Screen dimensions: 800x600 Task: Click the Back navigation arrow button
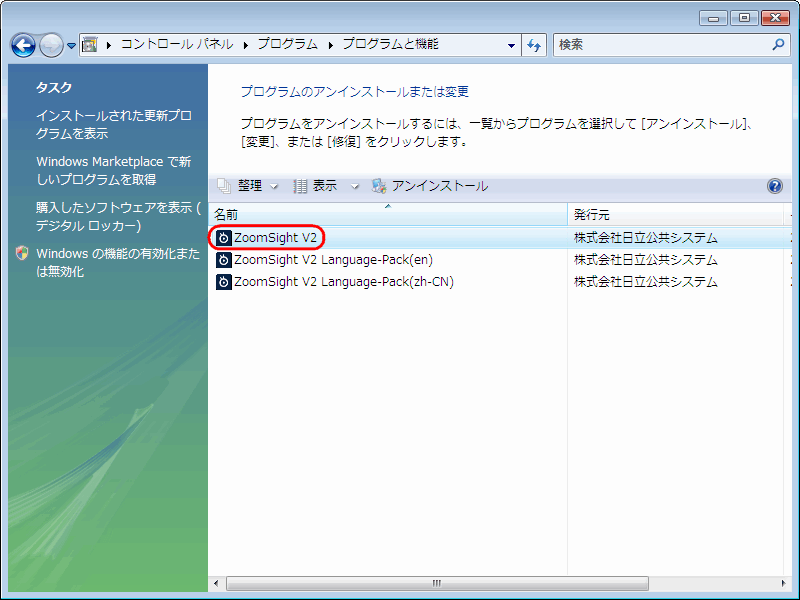tap(23, 45)
